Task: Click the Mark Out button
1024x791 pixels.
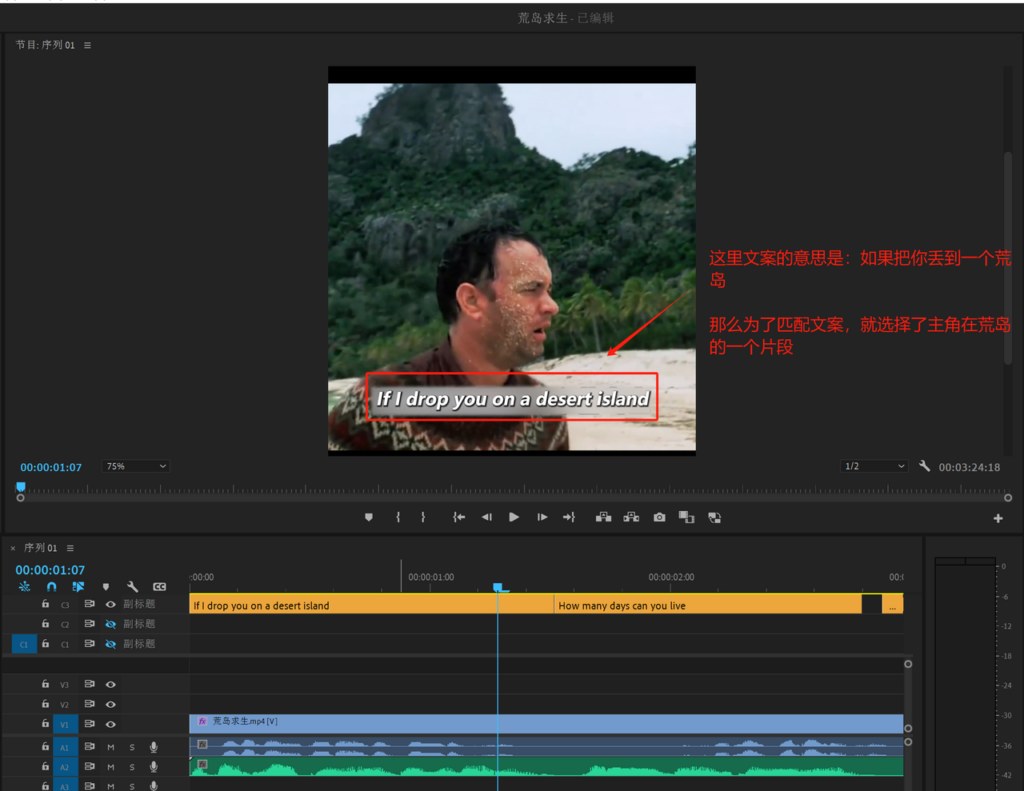Action: [423, 517]
